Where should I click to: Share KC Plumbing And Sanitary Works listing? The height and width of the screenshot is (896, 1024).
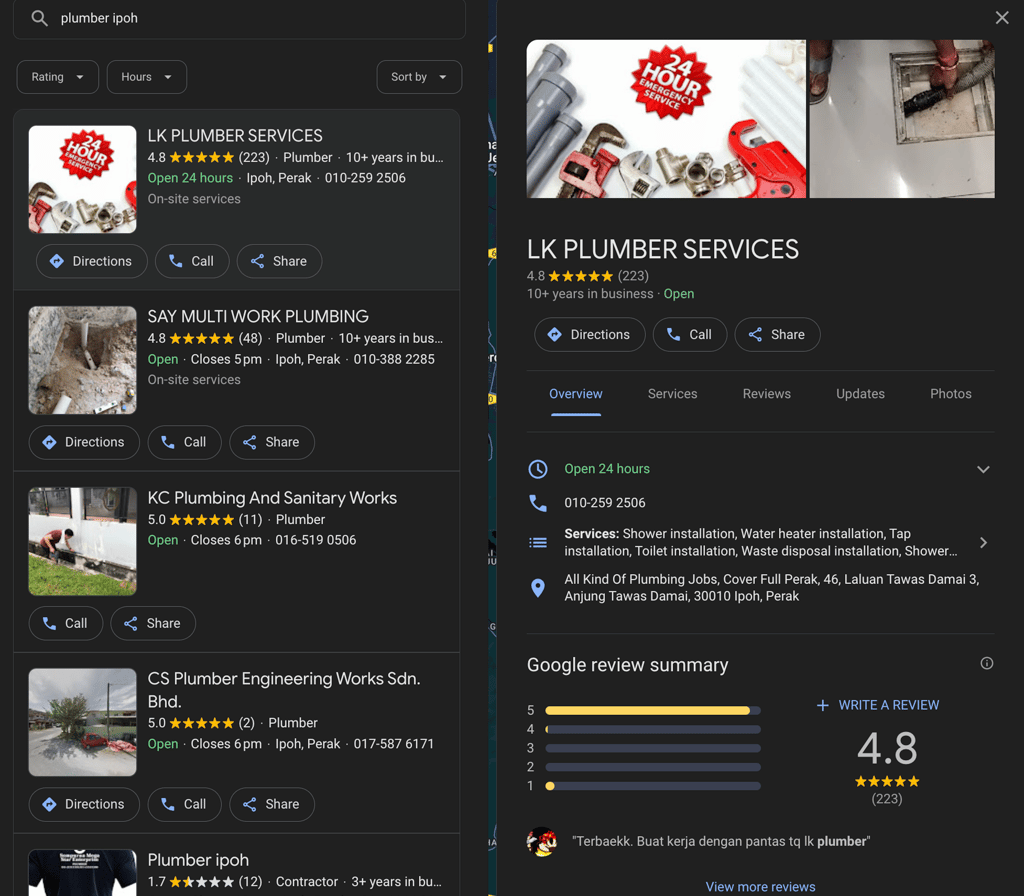pyautogui.click(x=153, y=623)
